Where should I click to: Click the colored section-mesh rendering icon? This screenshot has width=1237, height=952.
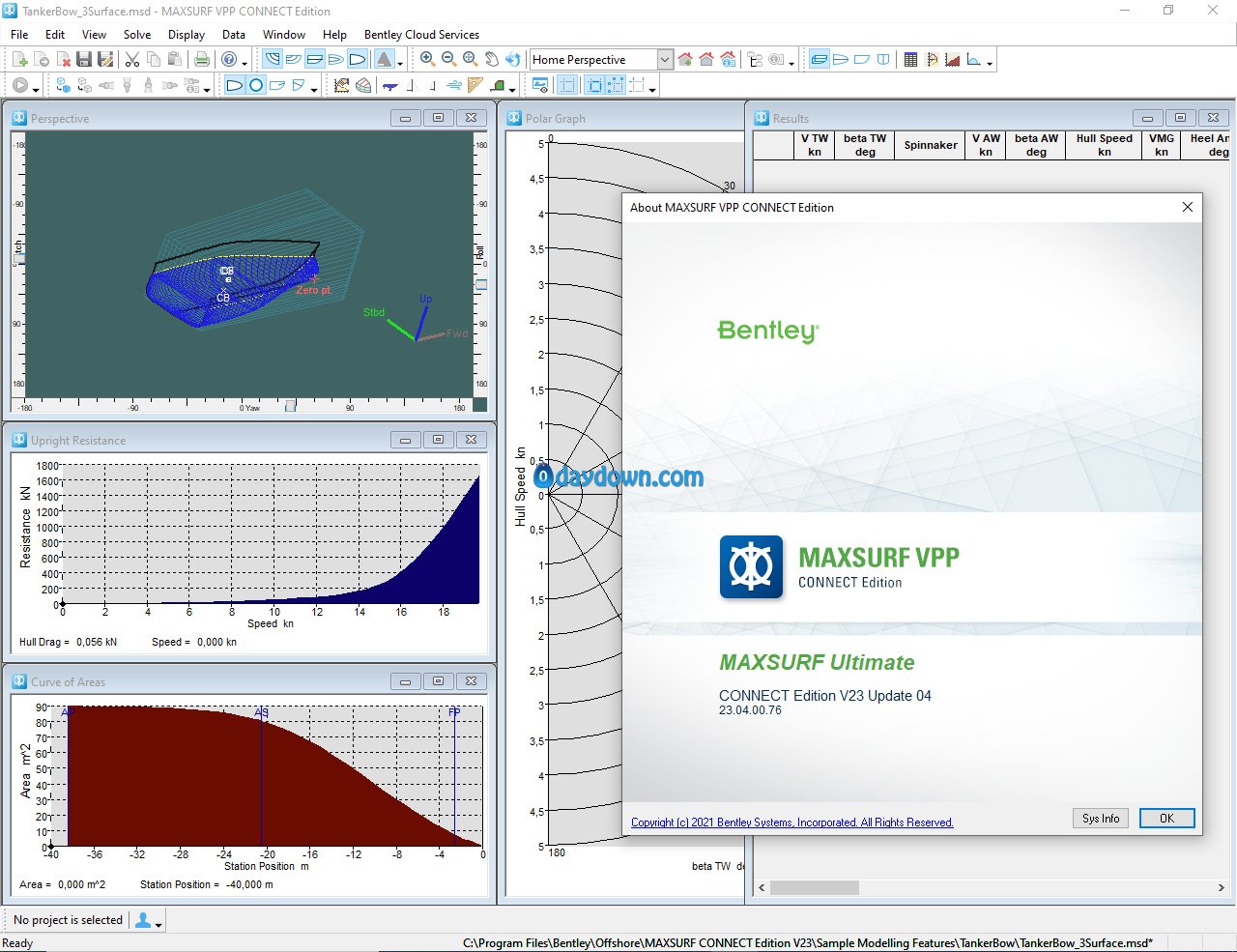363,85
